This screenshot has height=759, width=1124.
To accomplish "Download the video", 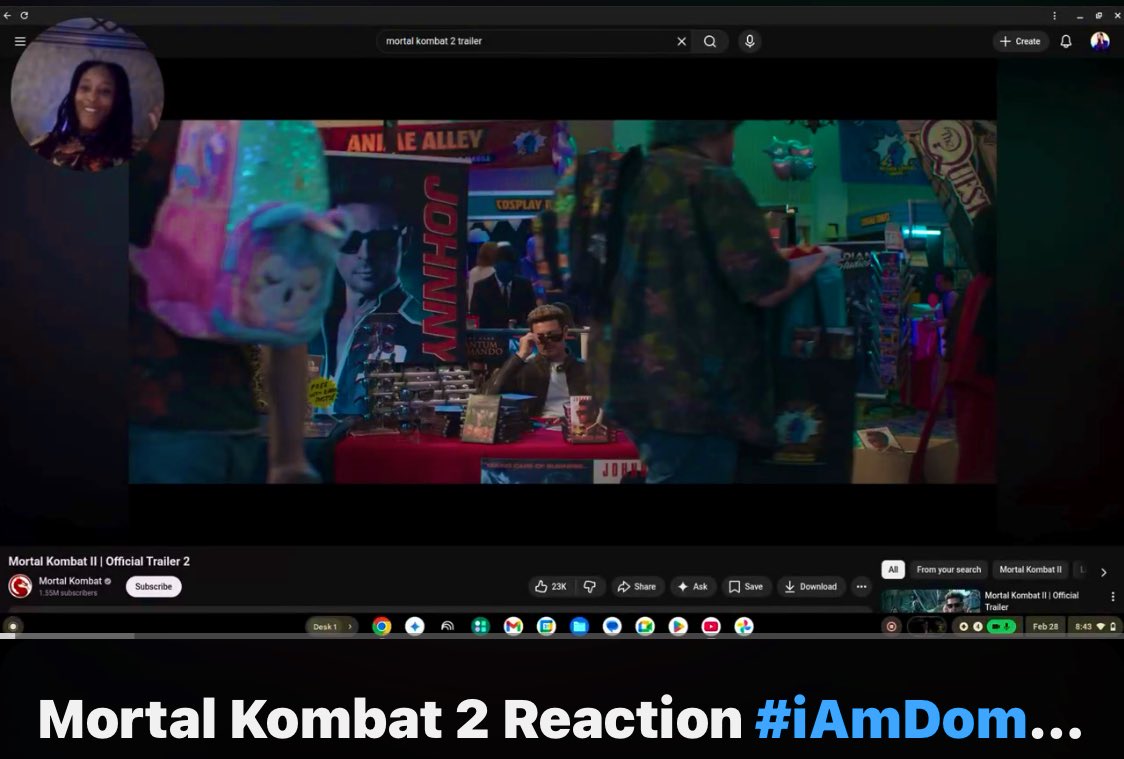I will [x=811, y=586].
